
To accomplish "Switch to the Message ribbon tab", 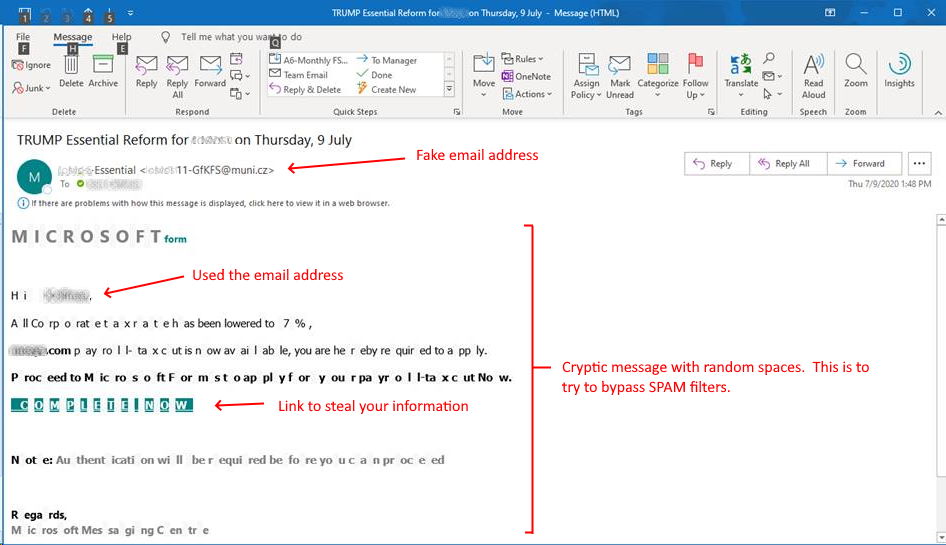I will 72,37.
